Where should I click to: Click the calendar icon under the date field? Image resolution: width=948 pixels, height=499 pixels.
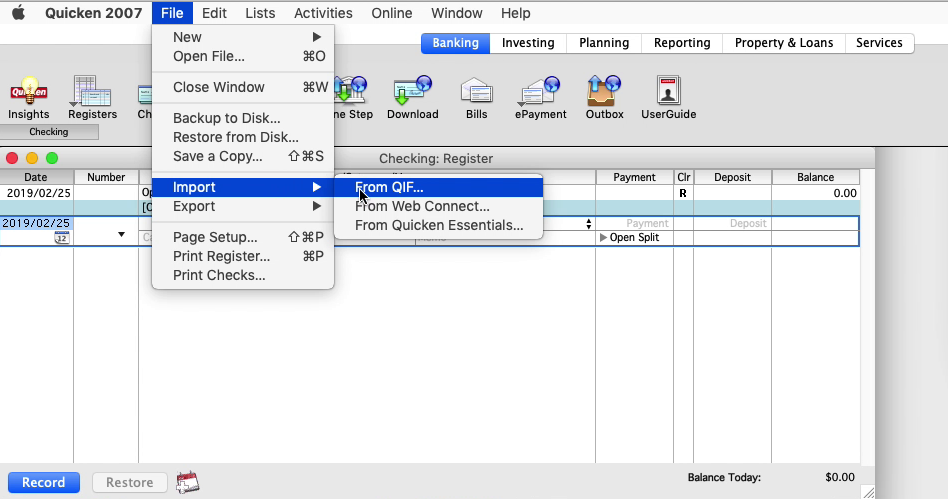(x=62, y=238)
